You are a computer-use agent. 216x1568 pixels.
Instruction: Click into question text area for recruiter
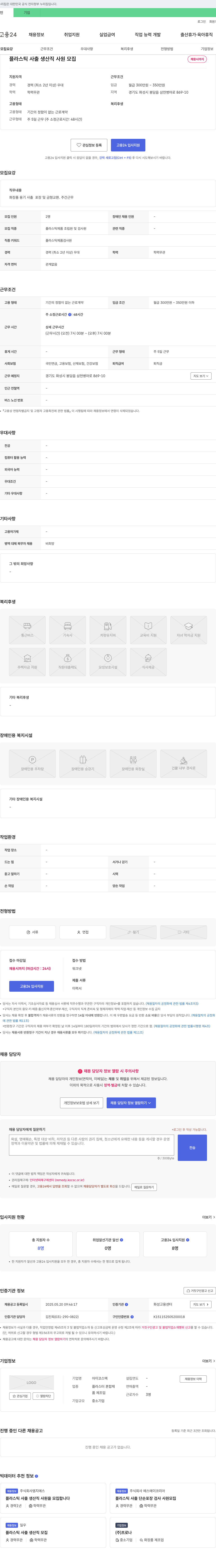pos(91,1145)
